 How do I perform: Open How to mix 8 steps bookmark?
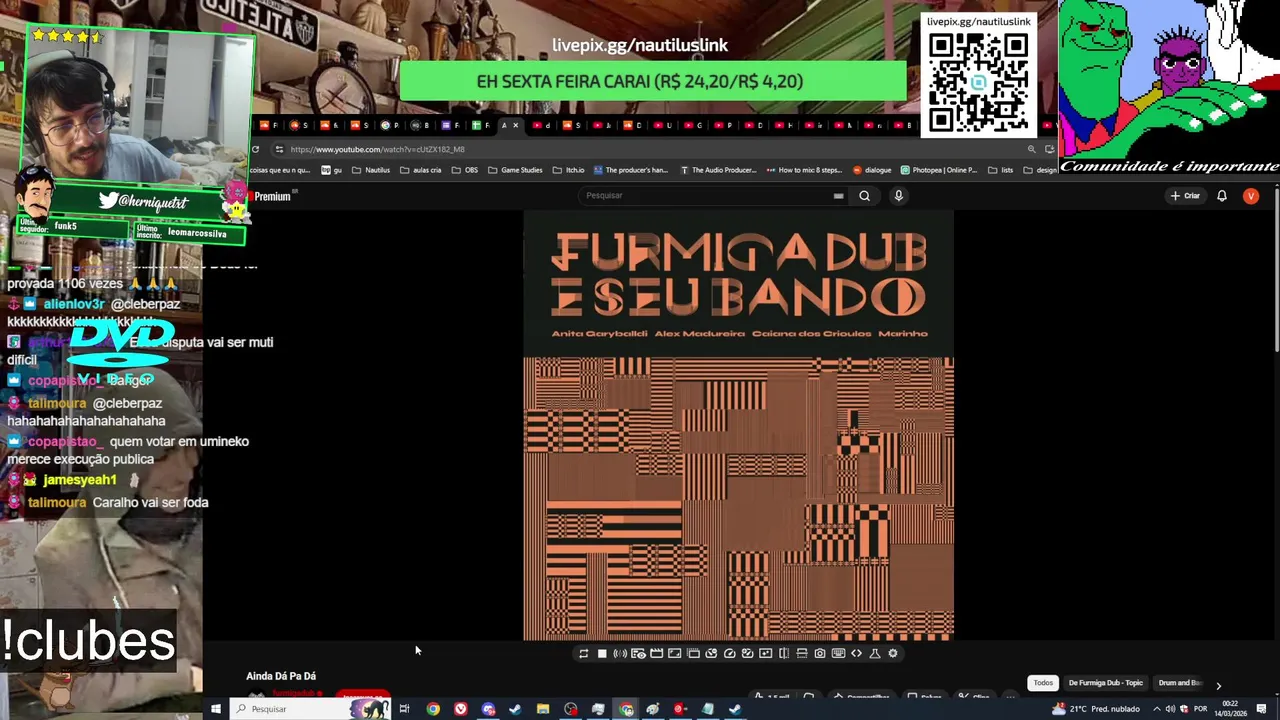point(805,170)
